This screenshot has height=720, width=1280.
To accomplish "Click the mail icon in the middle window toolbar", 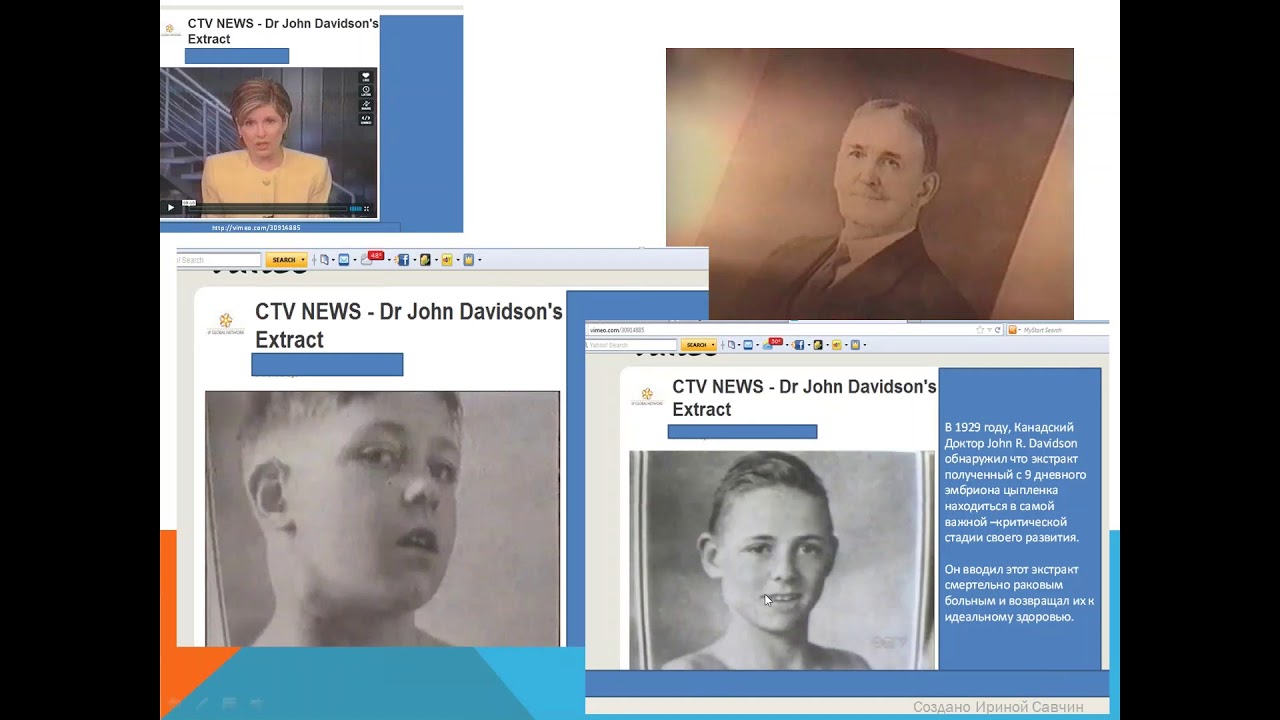I will (344, 260).
